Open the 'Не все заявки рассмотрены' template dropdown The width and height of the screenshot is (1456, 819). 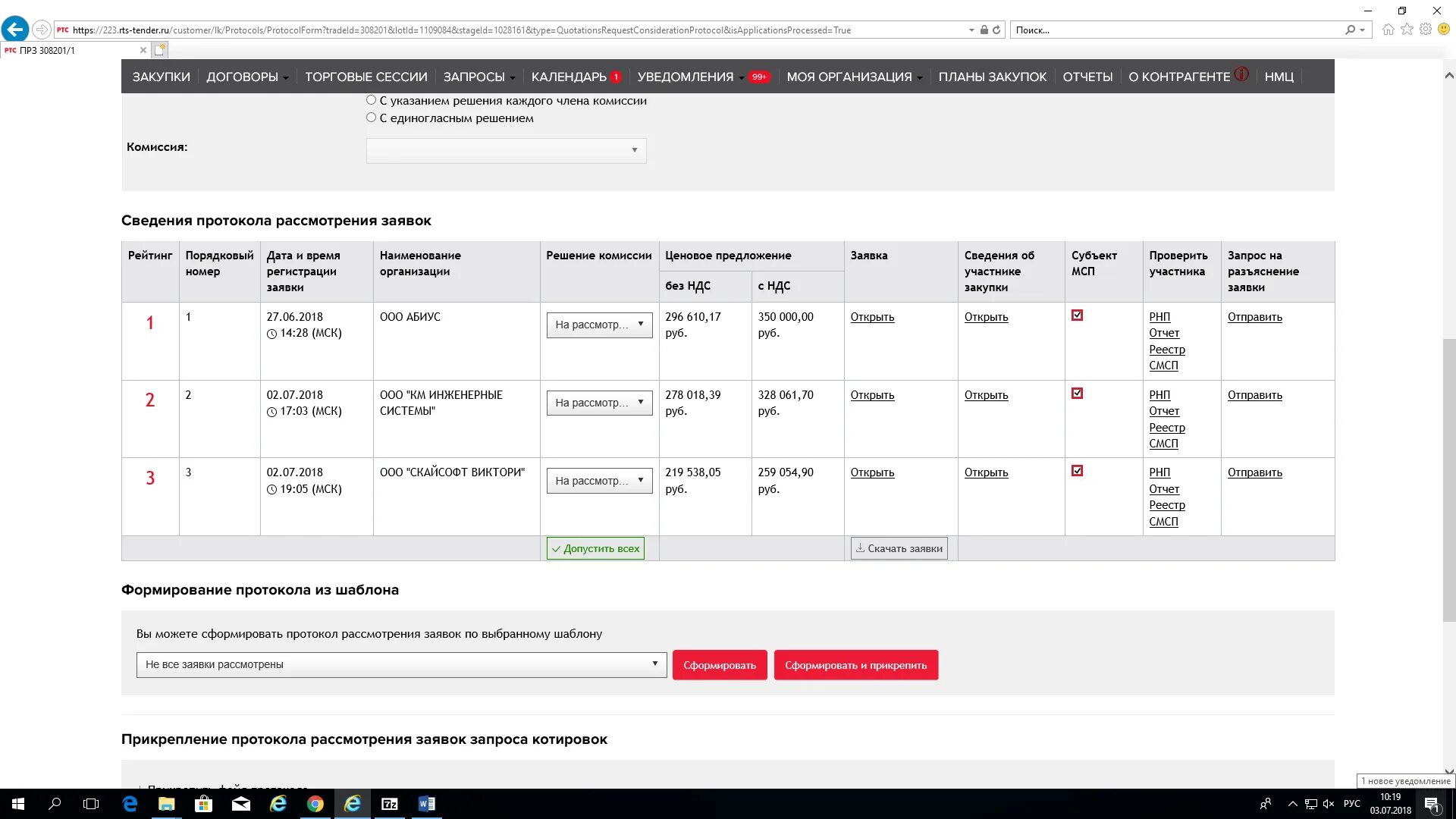click(401, 664)
